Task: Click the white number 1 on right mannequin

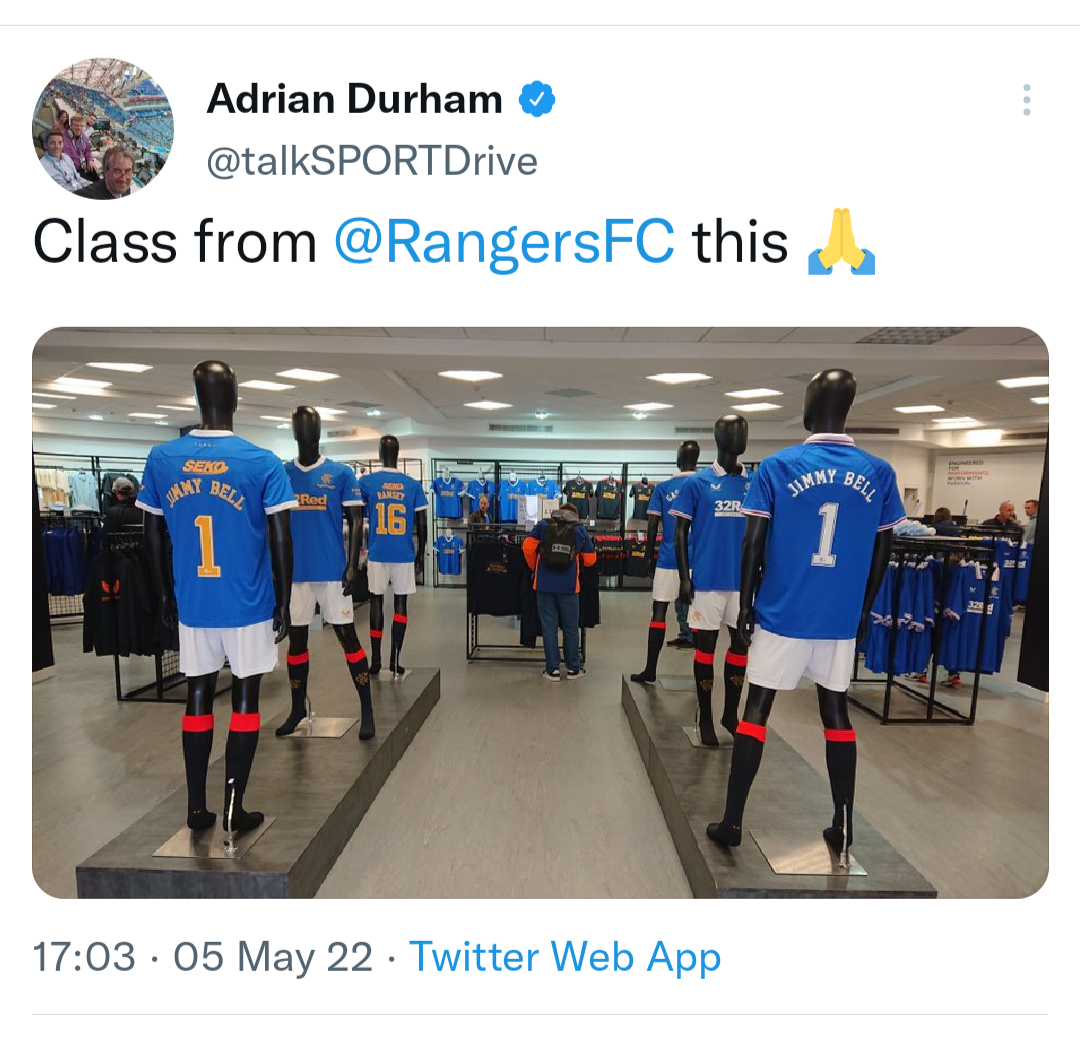Action: [825, 534]
